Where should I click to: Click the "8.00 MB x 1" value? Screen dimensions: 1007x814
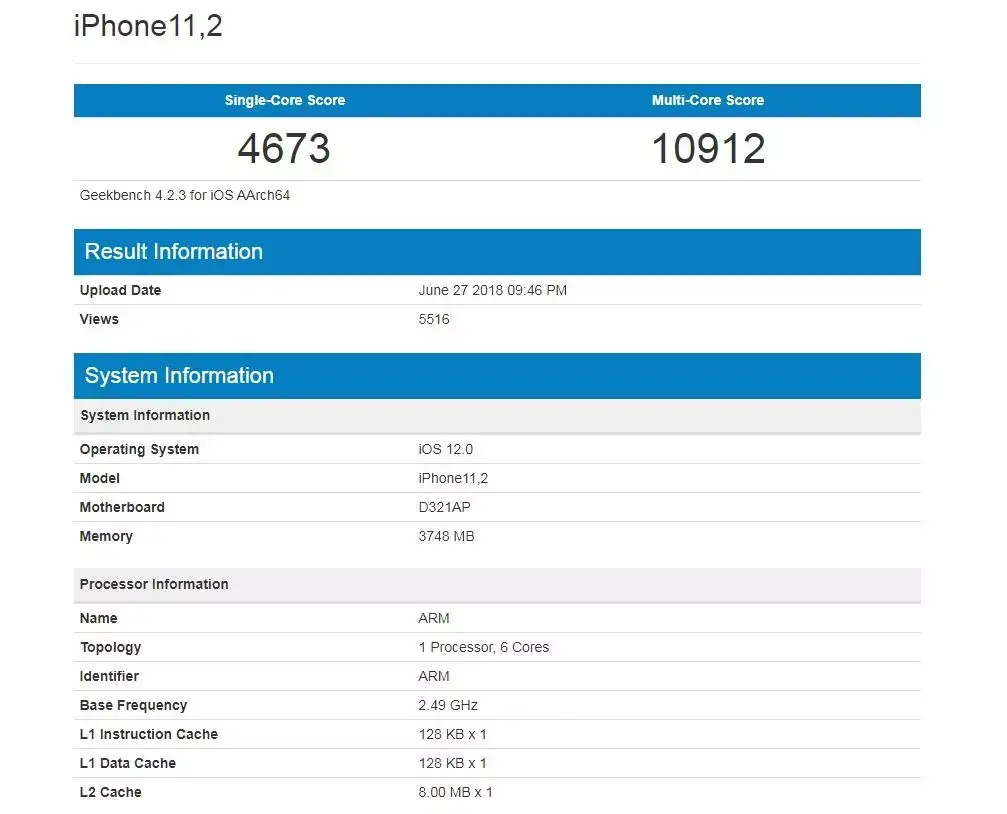455,792
